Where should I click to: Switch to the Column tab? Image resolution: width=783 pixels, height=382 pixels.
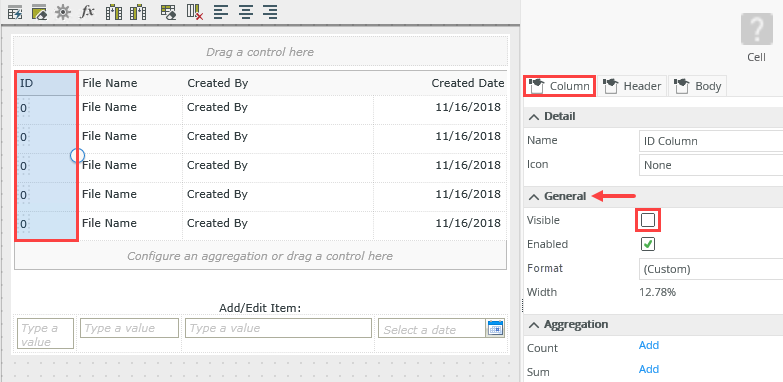point(559,86)
